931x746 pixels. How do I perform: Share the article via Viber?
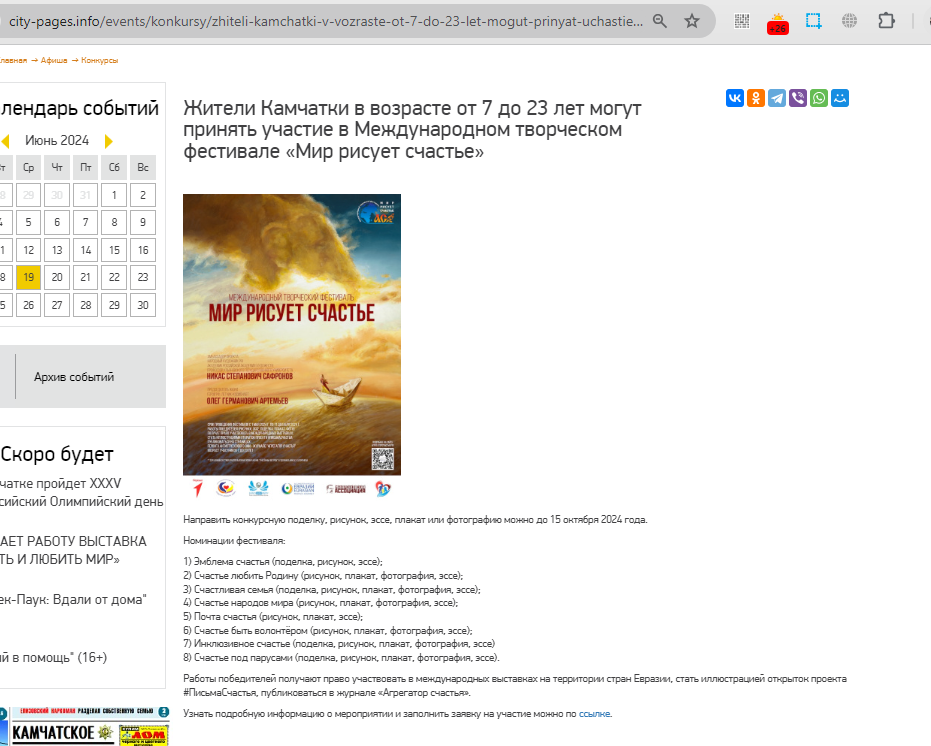(x=798, y=98)
